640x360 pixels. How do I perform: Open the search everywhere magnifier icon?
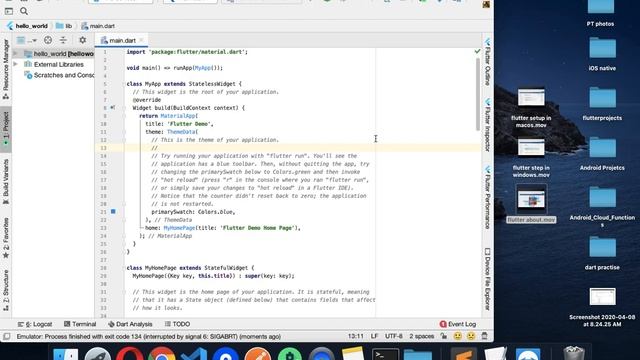[24, 11]
